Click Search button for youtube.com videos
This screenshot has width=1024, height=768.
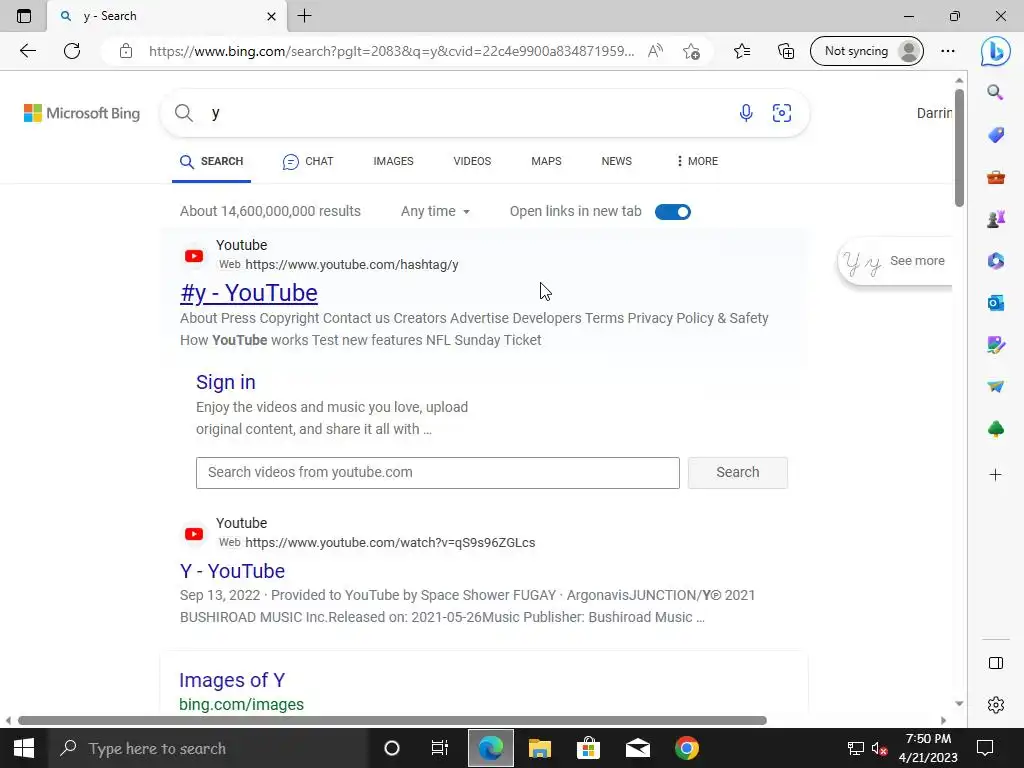pyautogui.click(x=737, y=472)
